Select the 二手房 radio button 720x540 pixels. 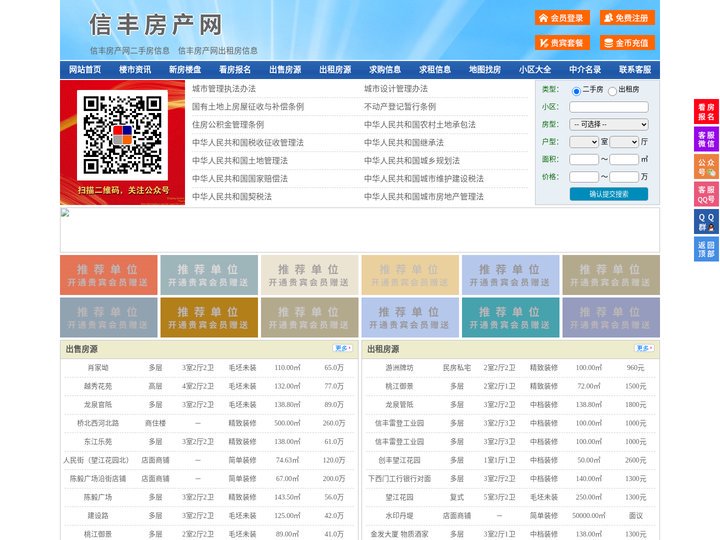pyautogui.click(x=576, y=91)
